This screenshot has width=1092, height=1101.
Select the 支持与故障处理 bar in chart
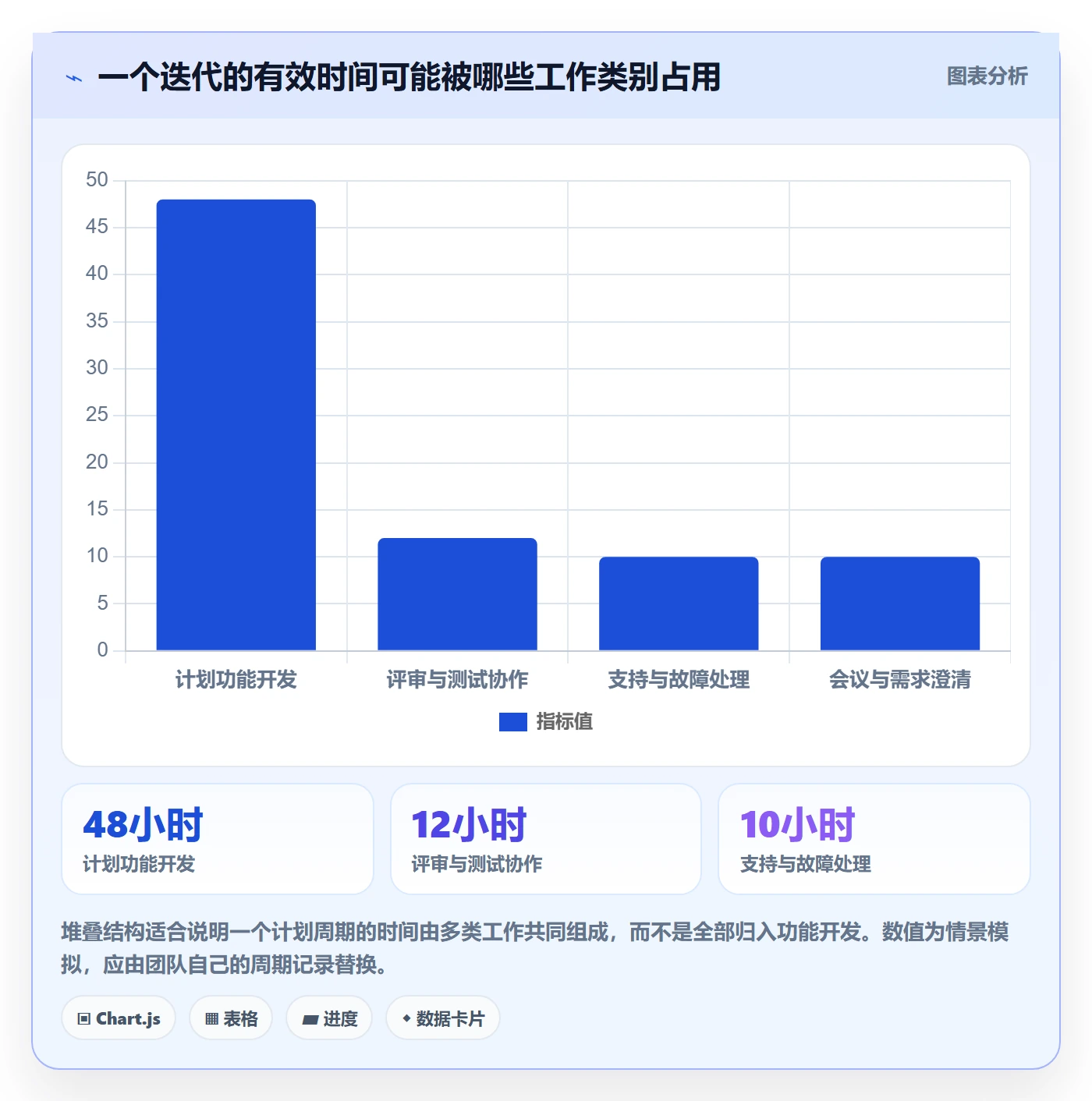679,604
